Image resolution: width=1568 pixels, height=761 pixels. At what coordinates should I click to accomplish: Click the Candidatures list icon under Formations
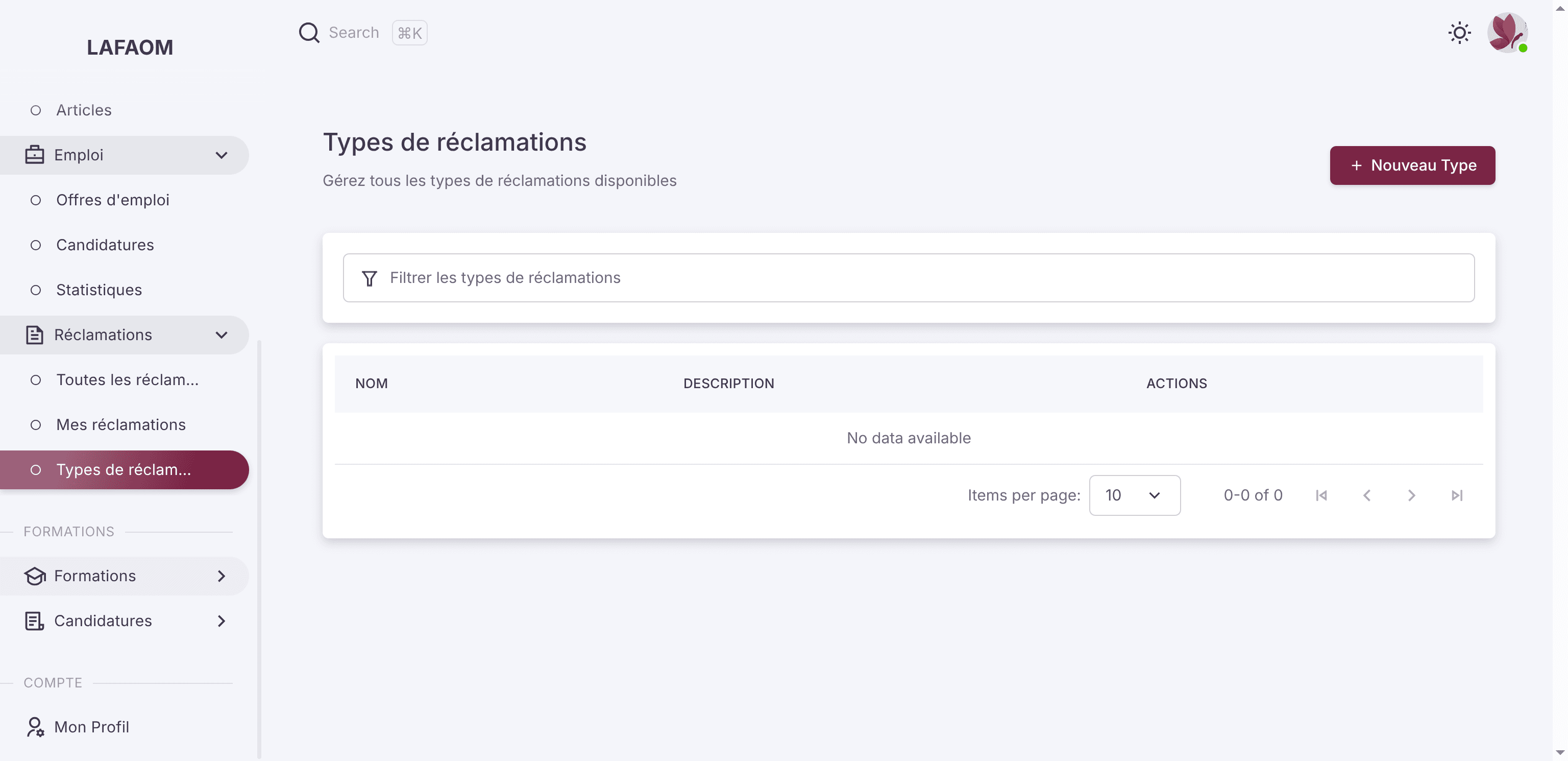(x=35, y=621)
